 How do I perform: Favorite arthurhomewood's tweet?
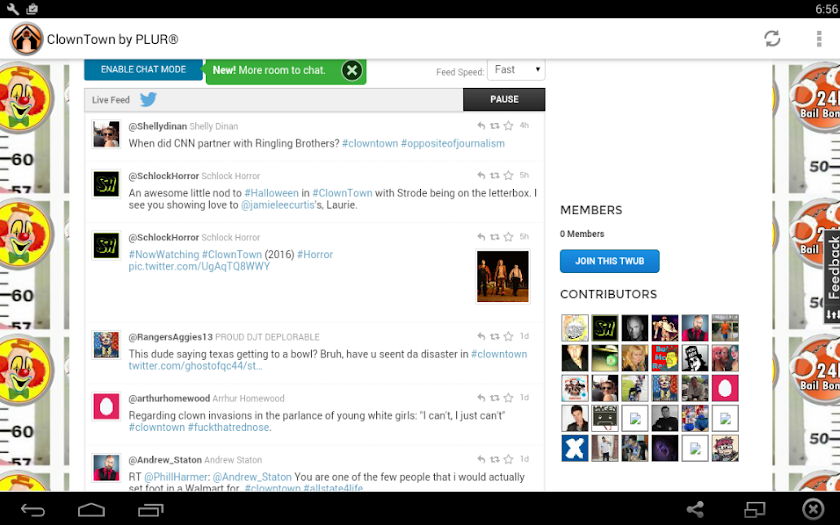[508, 398]
